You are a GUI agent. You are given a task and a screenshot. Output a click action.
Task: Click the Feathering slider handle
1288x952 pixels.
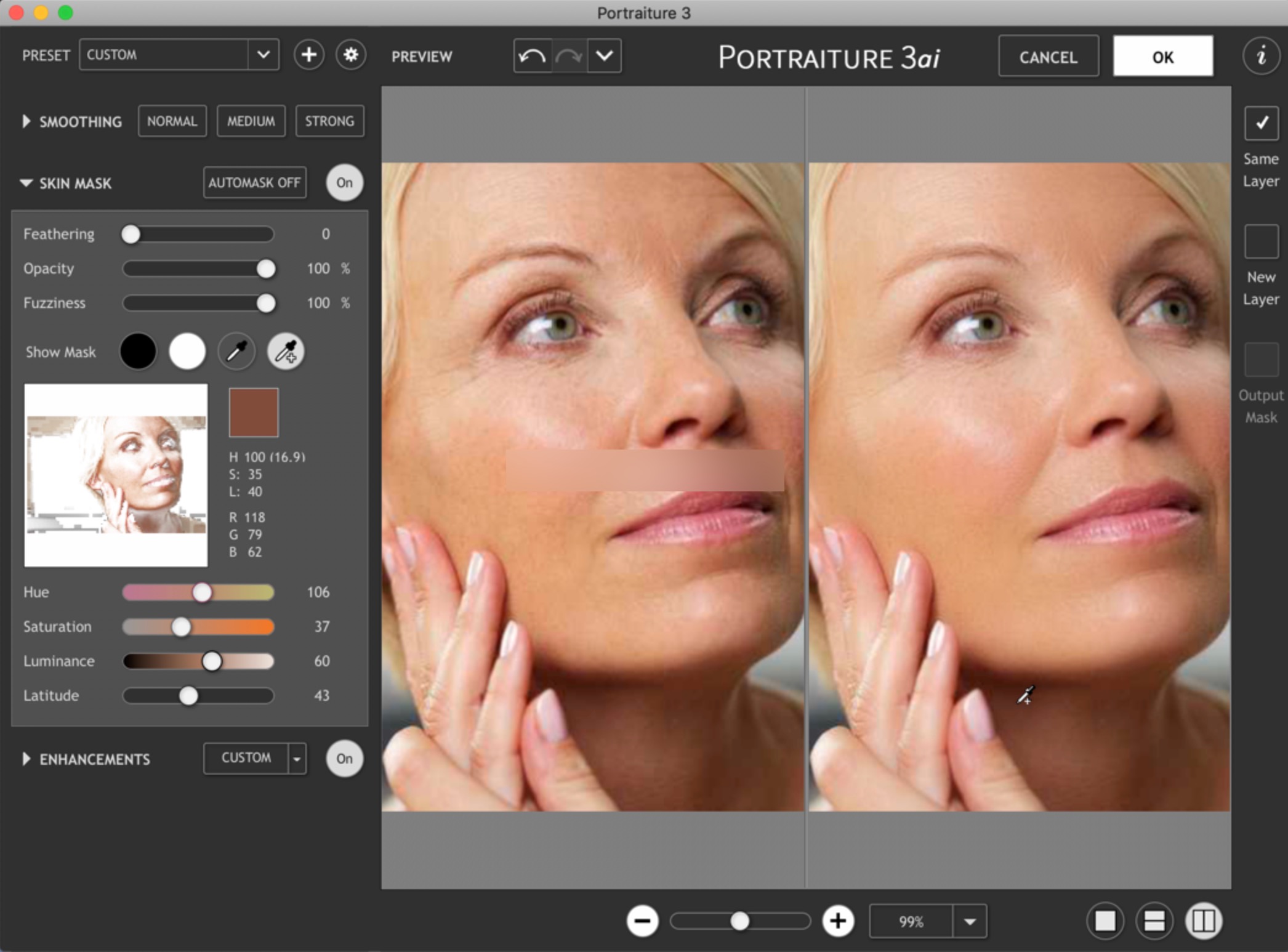click(131, 234)
